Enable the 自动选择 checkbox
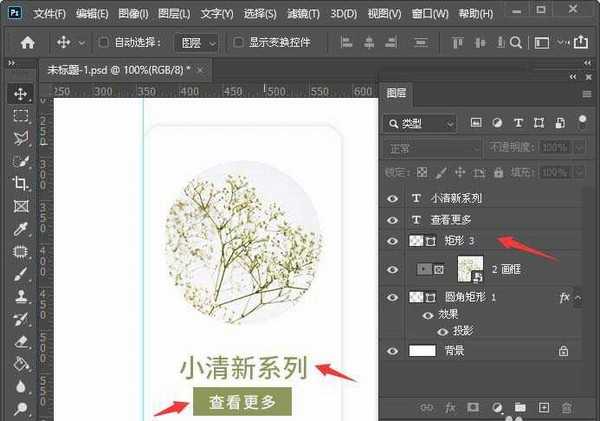The width and height of the screenshot is (600, 421). 105,43
